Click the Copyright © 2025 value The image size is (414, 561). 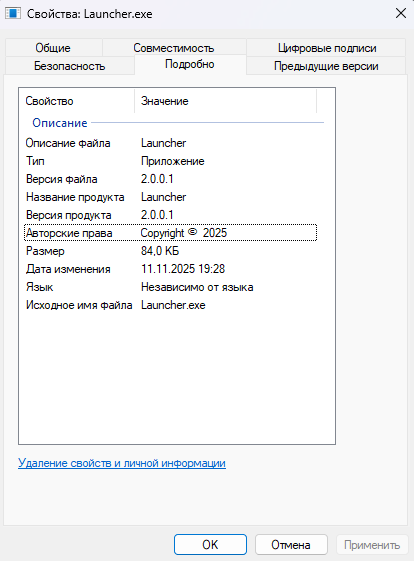click(x=184, y=233)
